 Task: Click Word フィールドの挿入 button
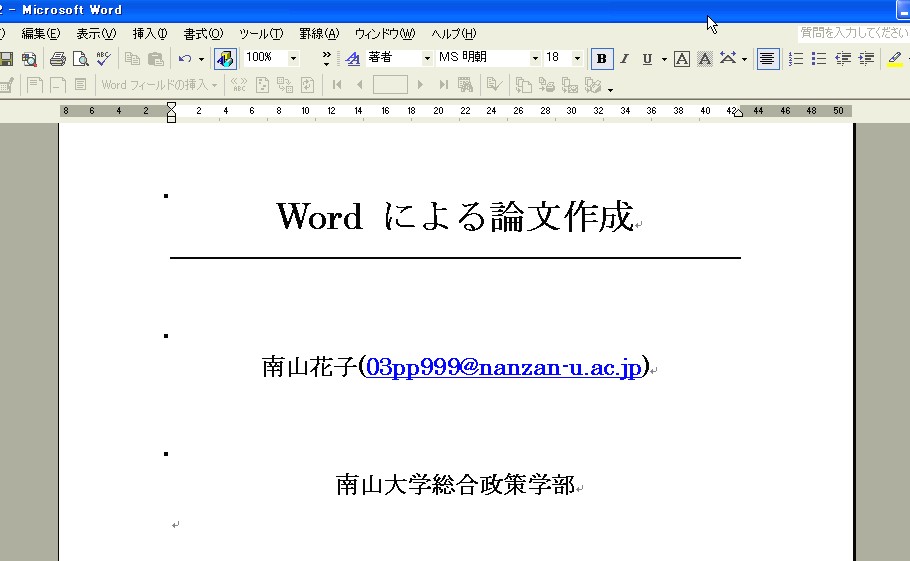[159, 85]
